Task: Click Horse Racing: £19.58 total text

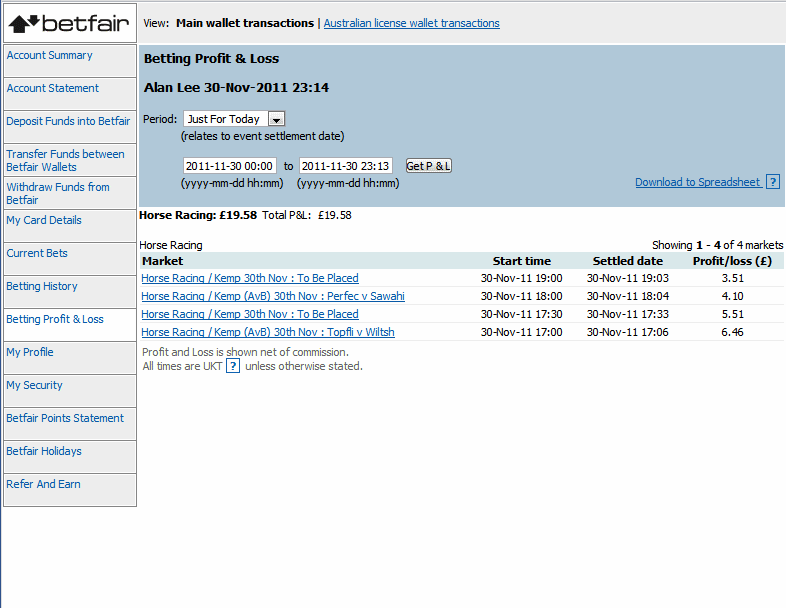Action: [198, 216]
